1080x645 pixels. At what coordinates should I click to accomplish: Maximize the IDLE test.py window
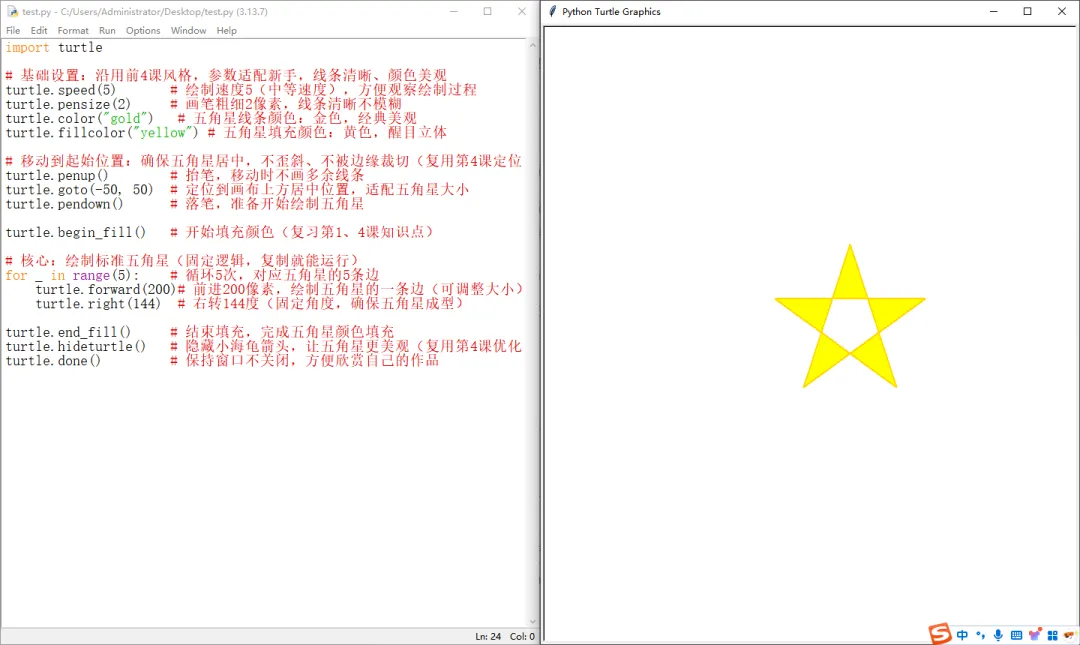click(x=488, y=11)
